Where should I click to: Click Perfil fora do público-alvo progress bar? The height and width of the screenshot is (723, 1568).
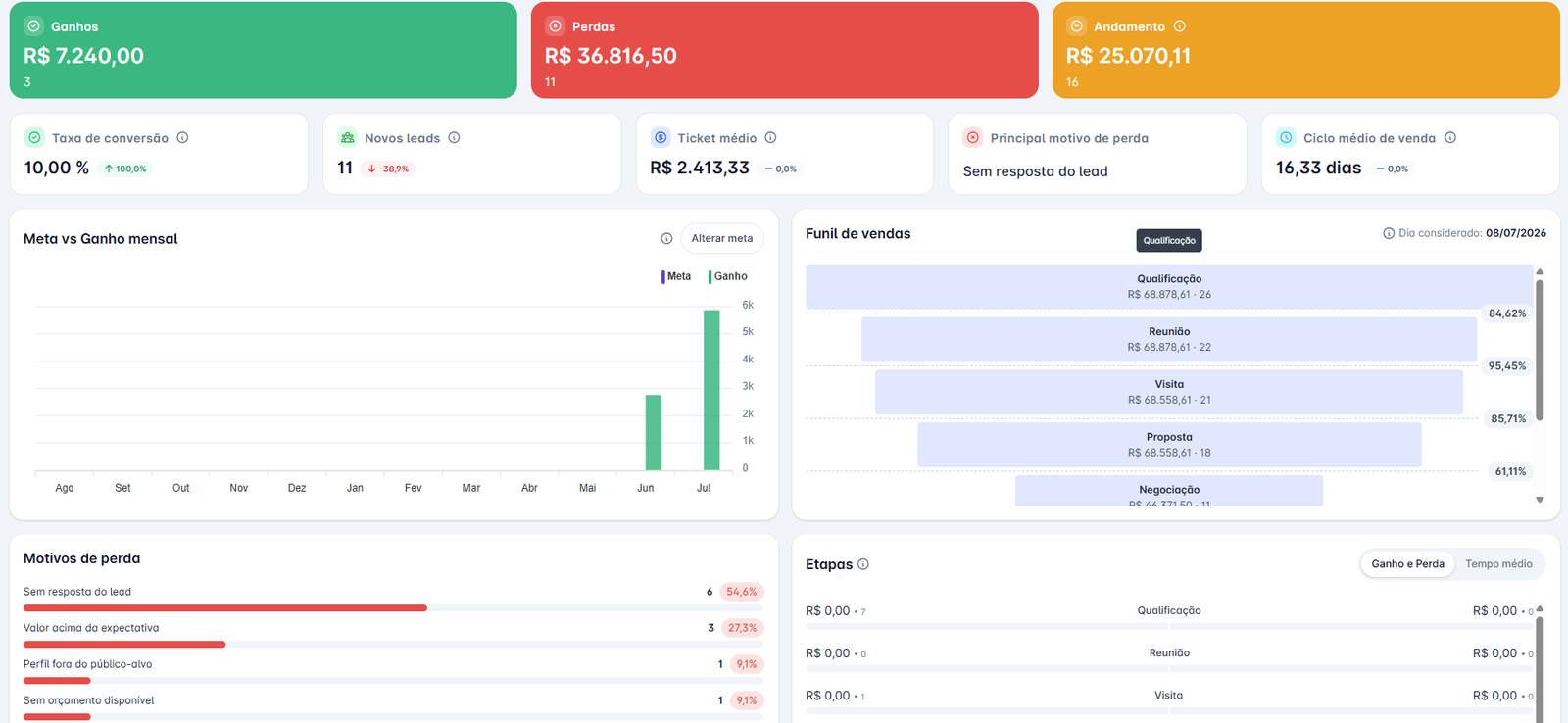pyautogui.click(x=393, y=681)
